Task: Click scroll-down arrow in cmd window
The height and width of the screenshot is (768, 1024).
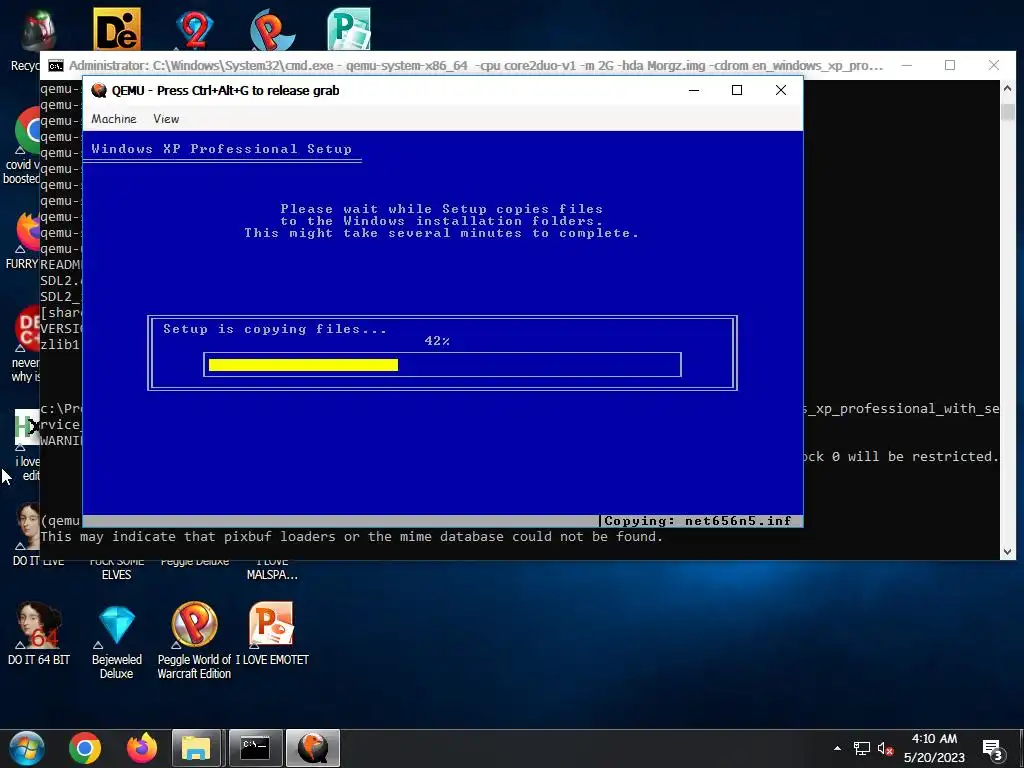Action: [1007, 552]
